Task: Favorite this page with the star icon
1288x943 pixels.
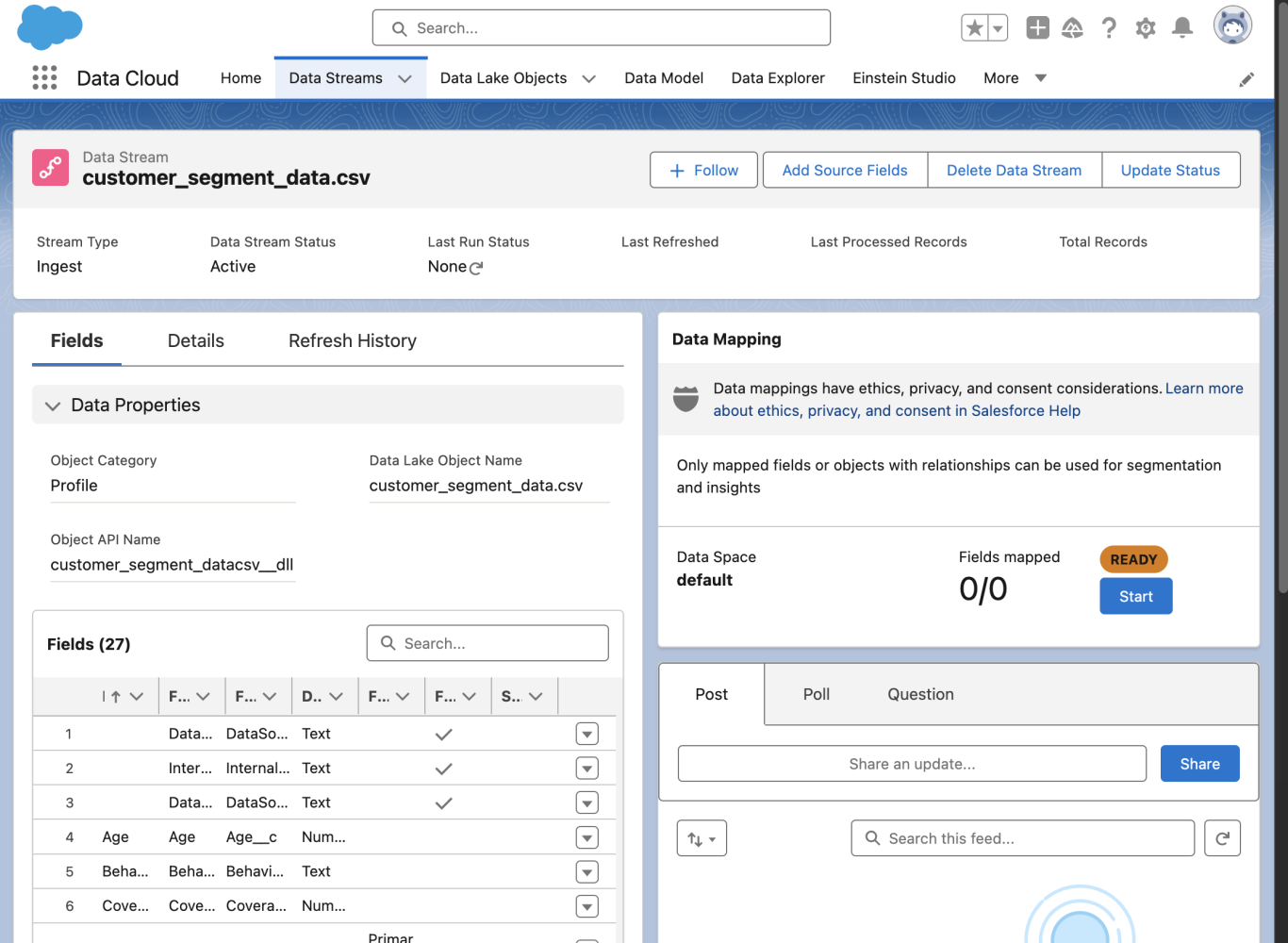Action: pyautogui.click(x=976, y=28)
